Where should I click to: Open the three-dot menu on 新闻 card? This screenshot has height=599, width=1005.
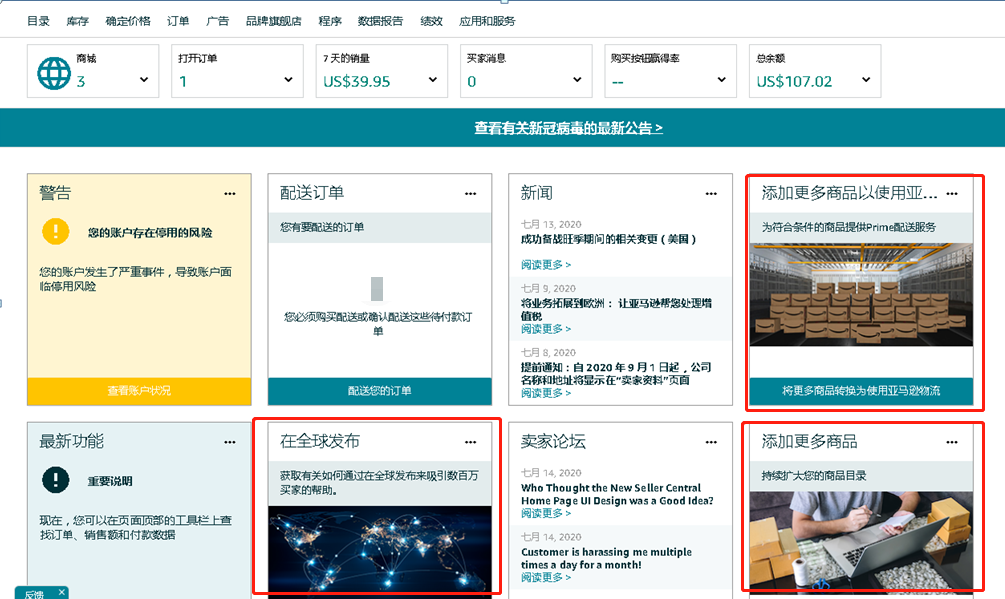tap(711, 193)
